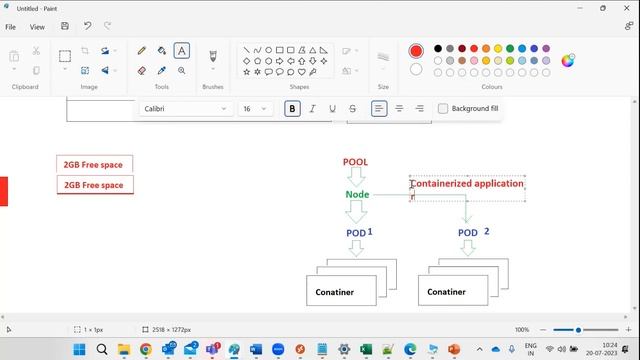
Task: Select the Triangle shape
Action: tap(313, 50)
